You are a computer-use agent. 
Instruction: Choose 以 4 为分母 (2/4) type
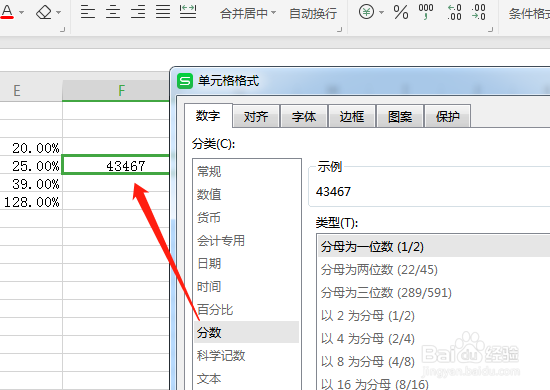434,338
